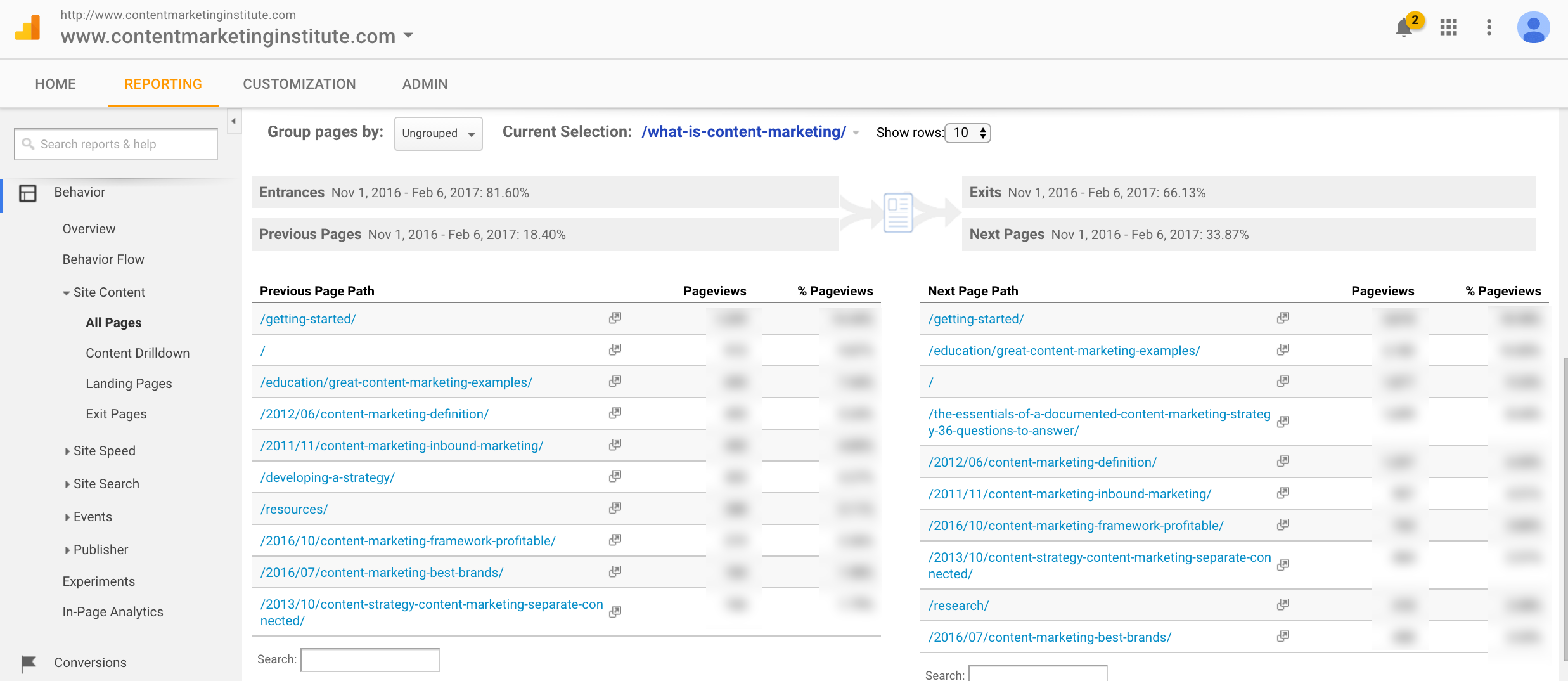Image resolution: width=1568 pixels, height=681 pixels.
Task: Click the Search reports & help field
Action: tap(116, 144)
